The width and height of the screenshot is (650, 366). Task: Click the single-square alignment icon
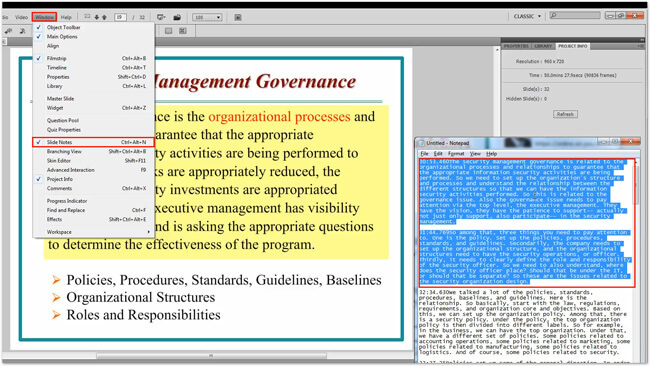click(168, 31)
